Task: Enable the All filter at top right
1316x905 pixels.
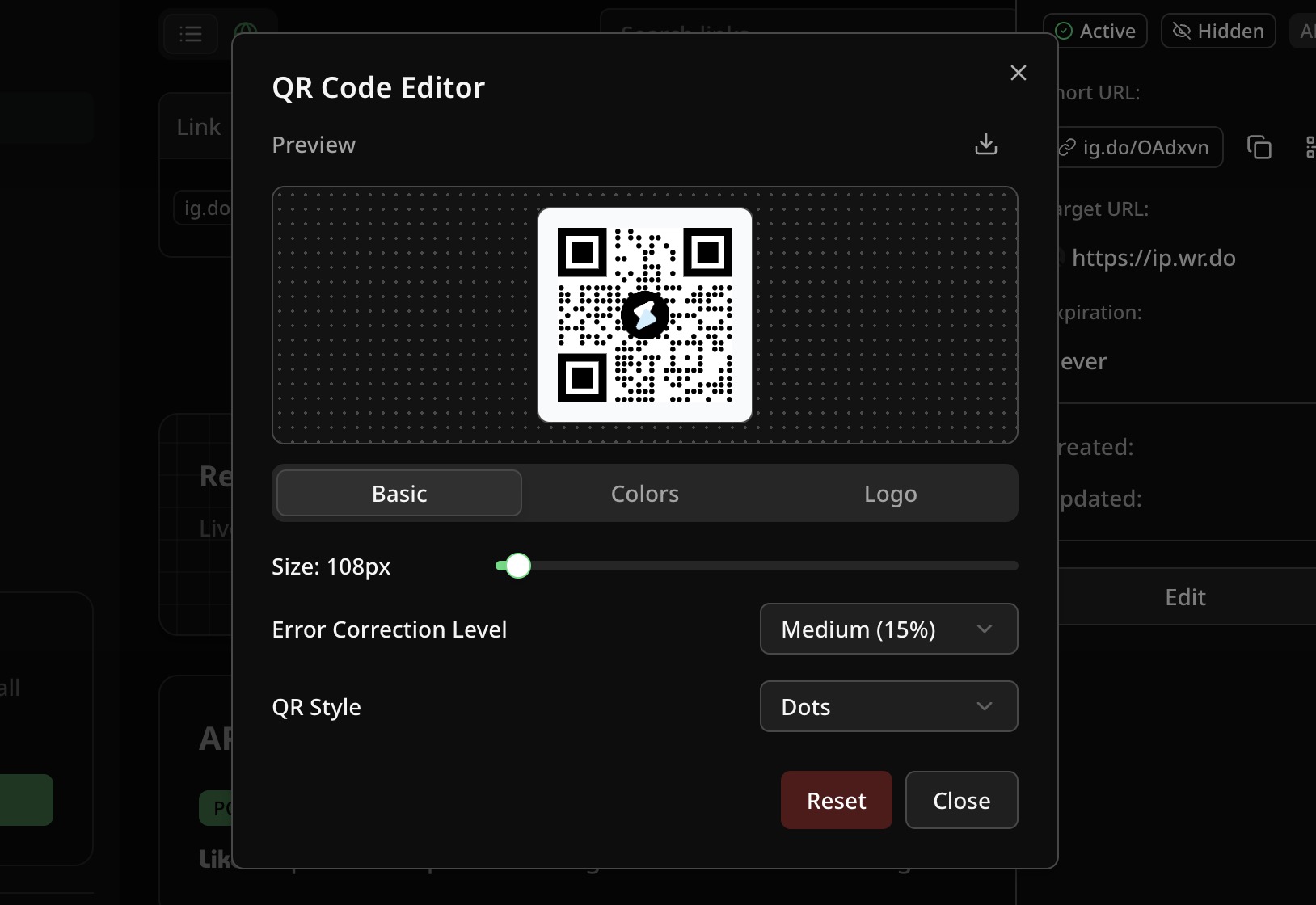Action: (x=1305, y=31)
